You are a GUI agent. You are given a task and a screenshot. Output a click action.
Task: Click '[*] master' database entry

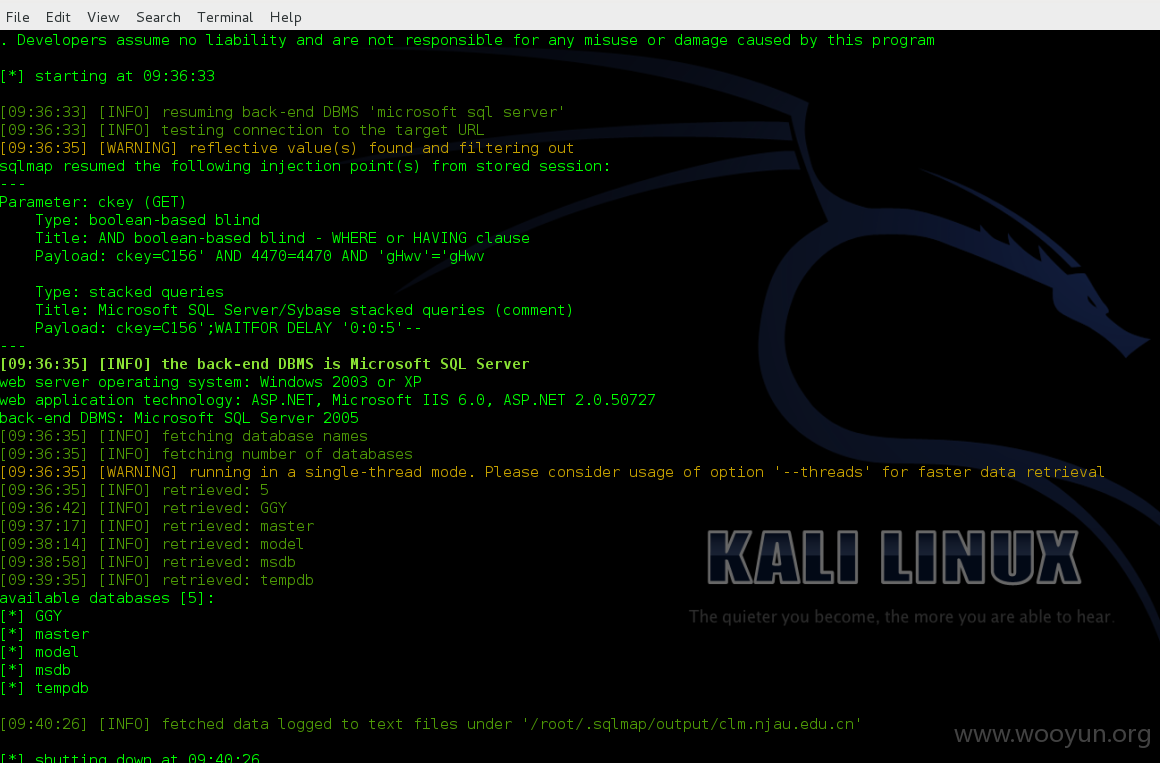[x=44, y=634]
